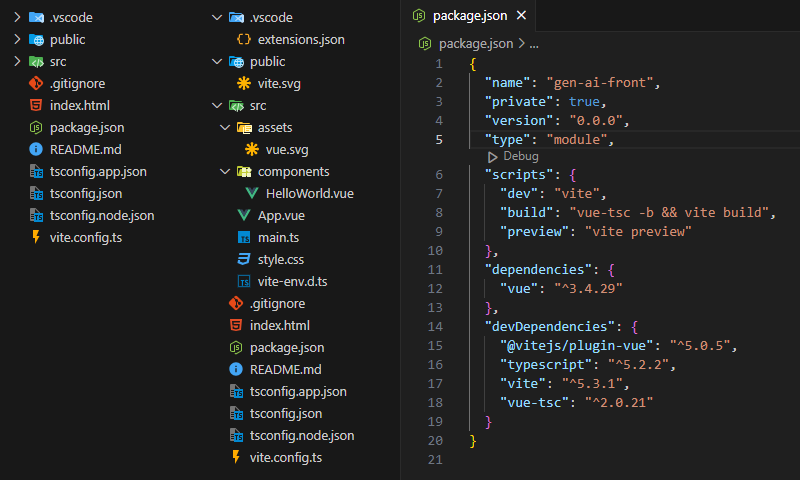Click the CSS3 icon beside style.css
Screen dimensions: 800x480
(x=244, y=259)
